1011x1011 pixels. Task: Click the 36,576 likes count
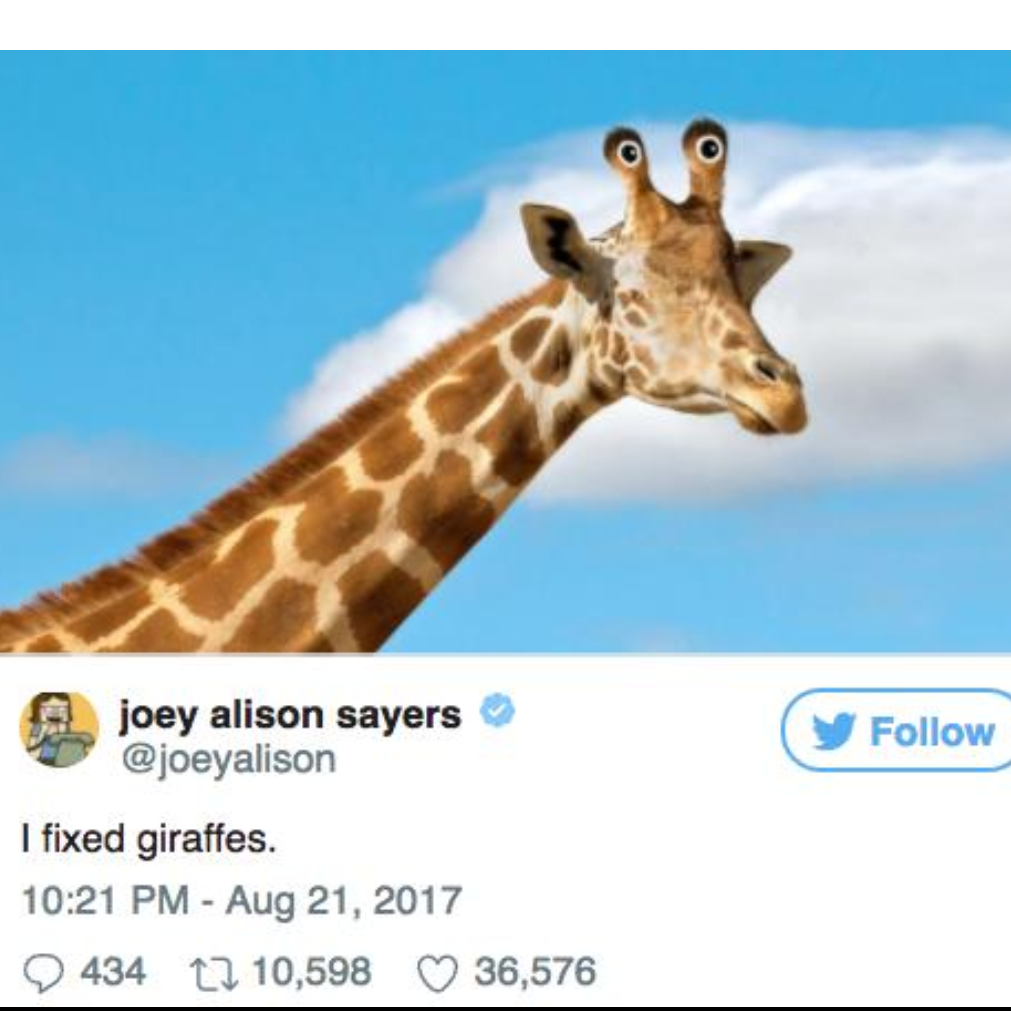[x=535, y=972]
